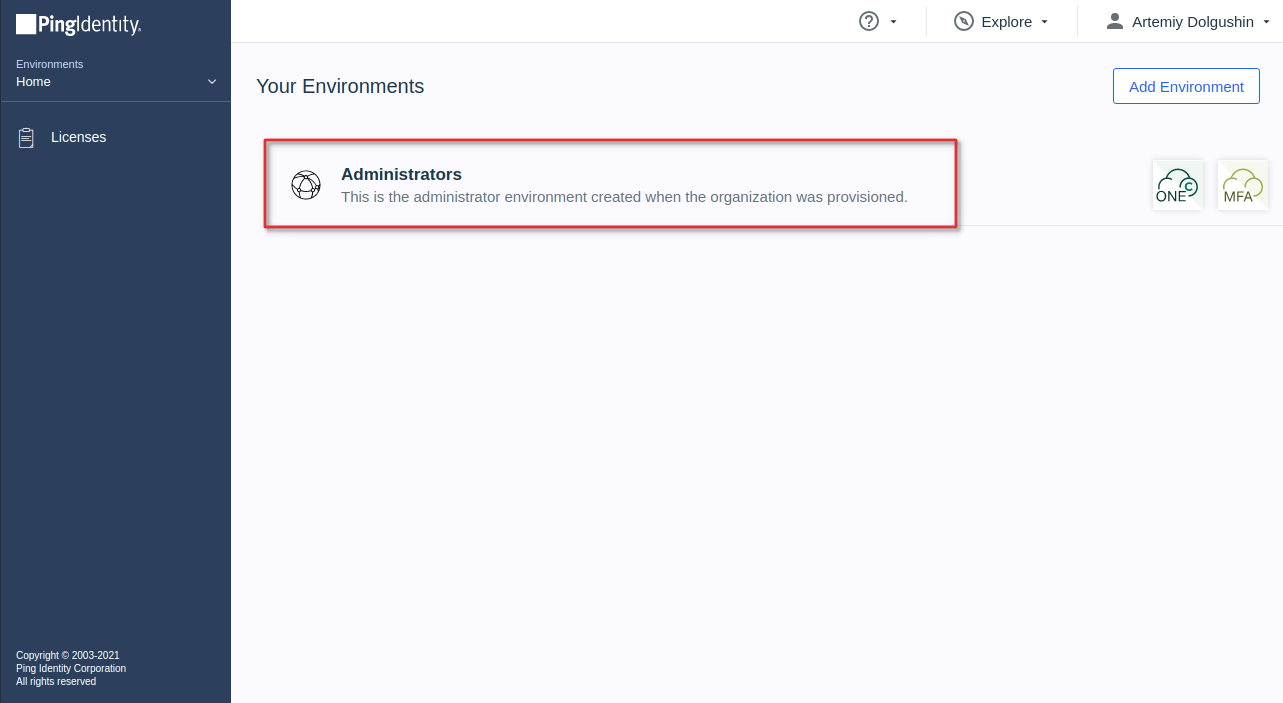Select the Home environment label

click(x=33, y=82)
